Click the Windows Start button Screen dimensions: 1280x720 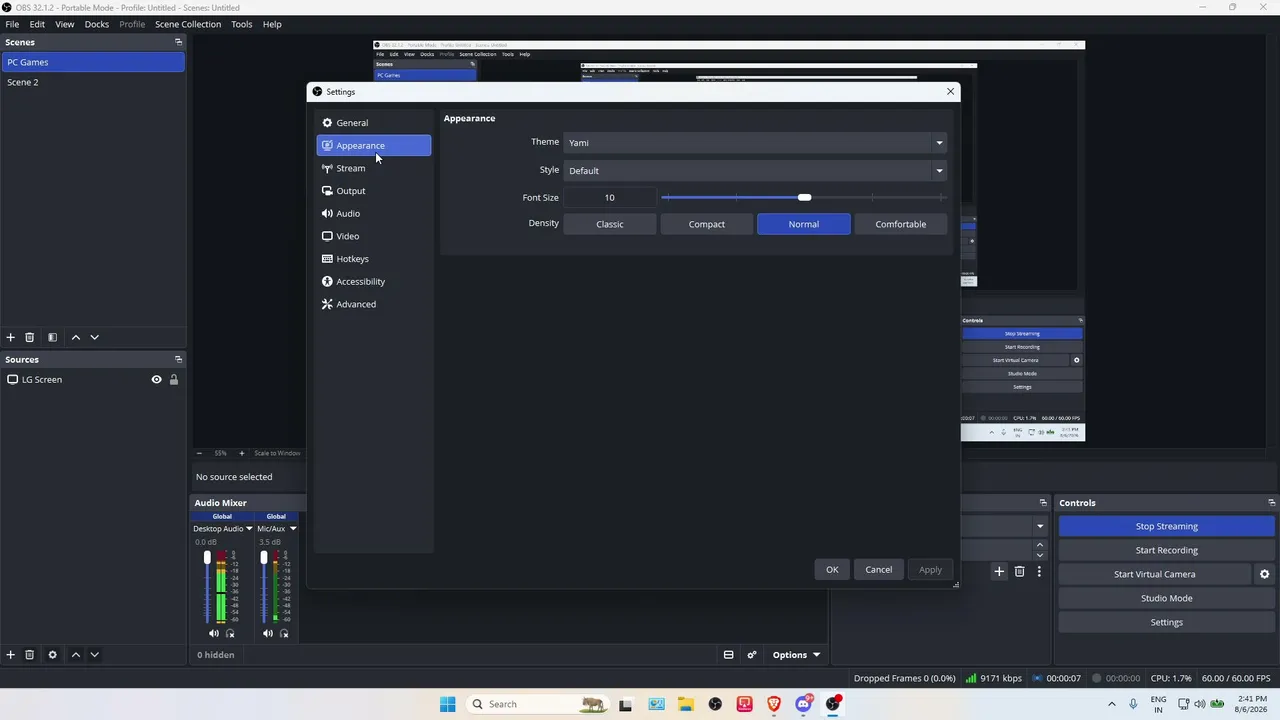[447, 704]
